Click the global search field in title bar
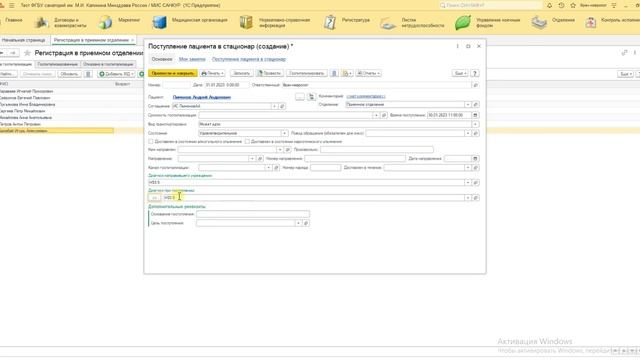 tap(490, 5)
